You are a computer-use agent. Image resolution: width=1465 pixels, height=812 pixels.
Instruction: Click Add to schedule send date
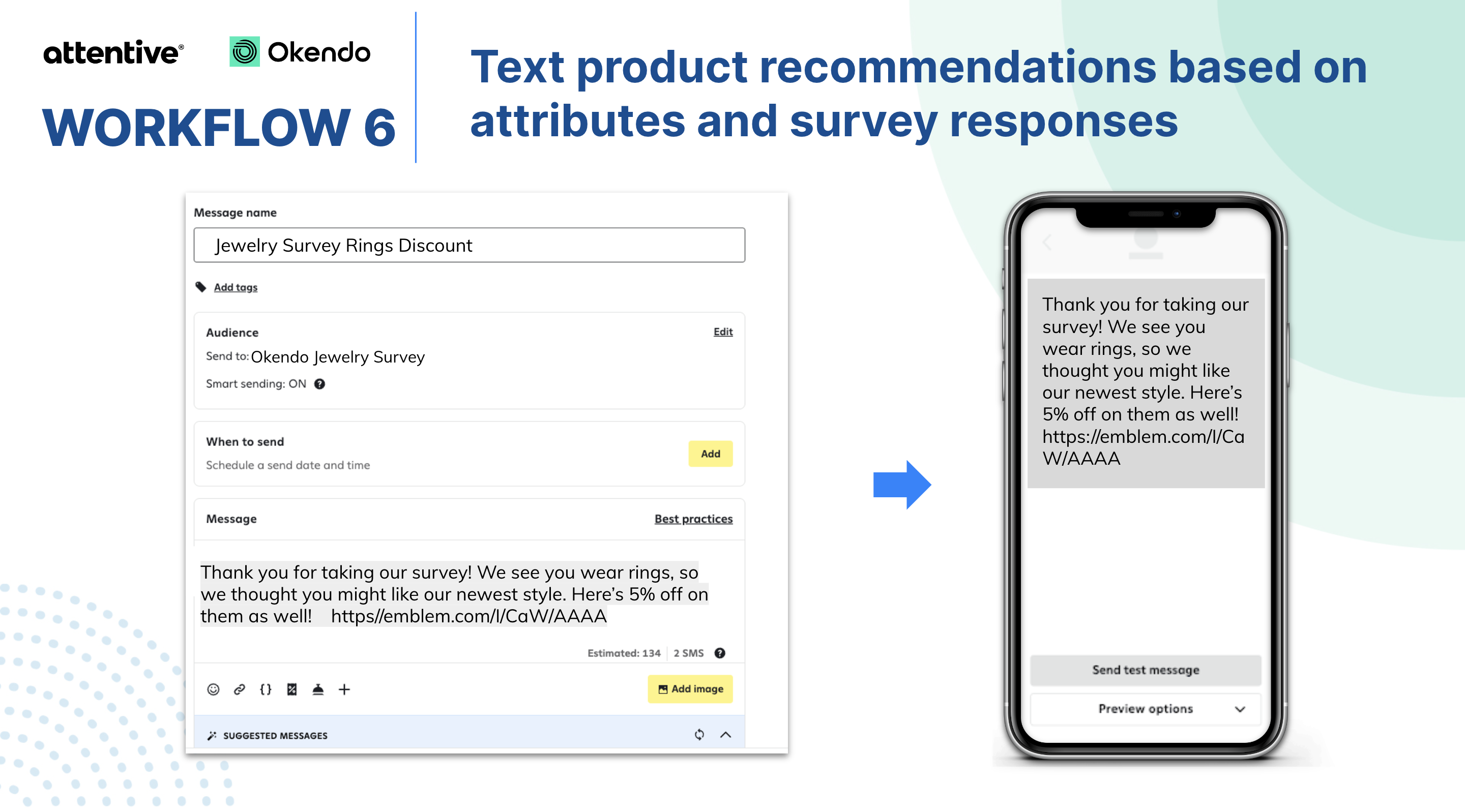click(x=711, y=452)
